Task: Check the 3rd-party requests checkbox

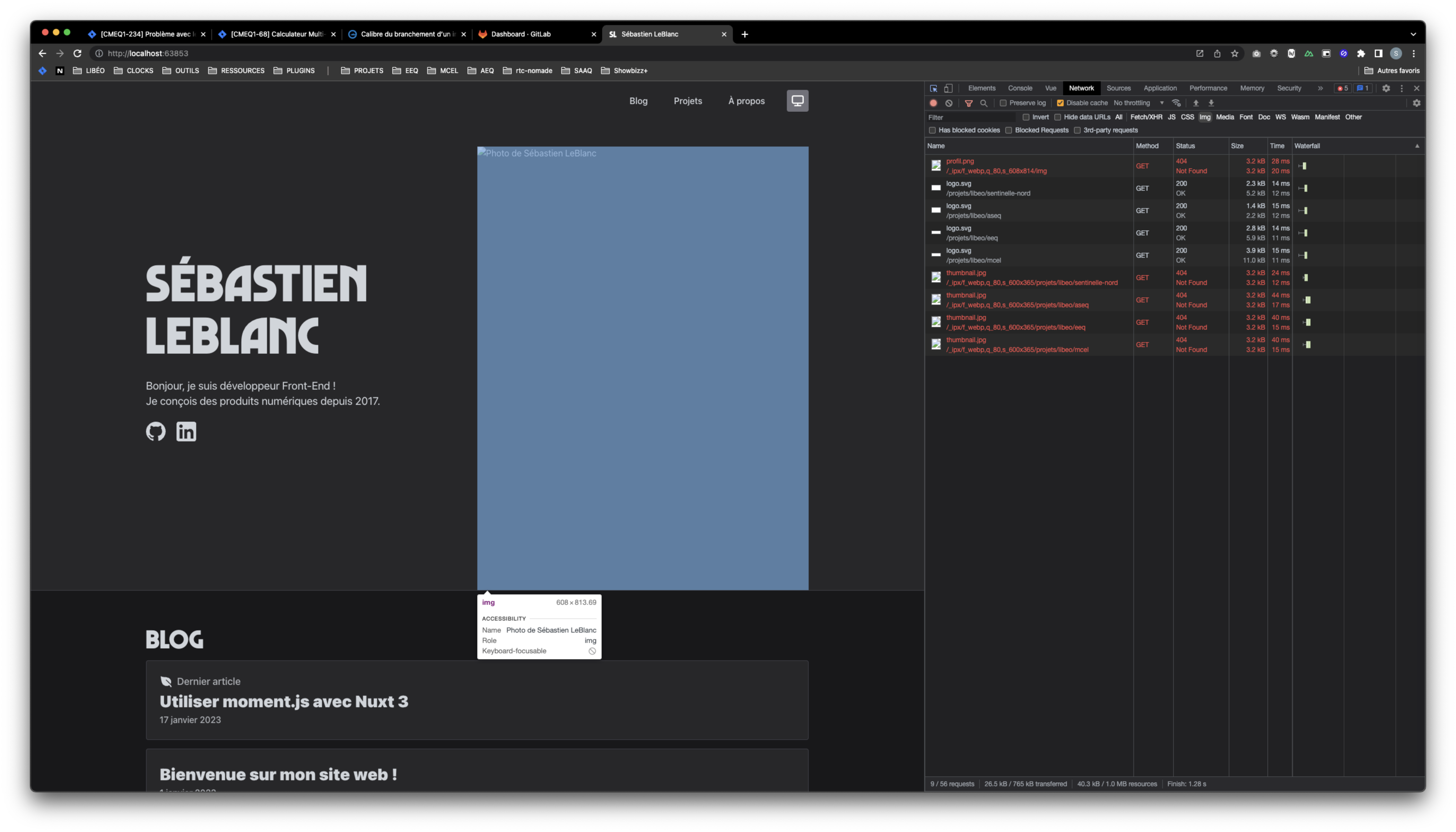Action: (x=1077, y=130)
